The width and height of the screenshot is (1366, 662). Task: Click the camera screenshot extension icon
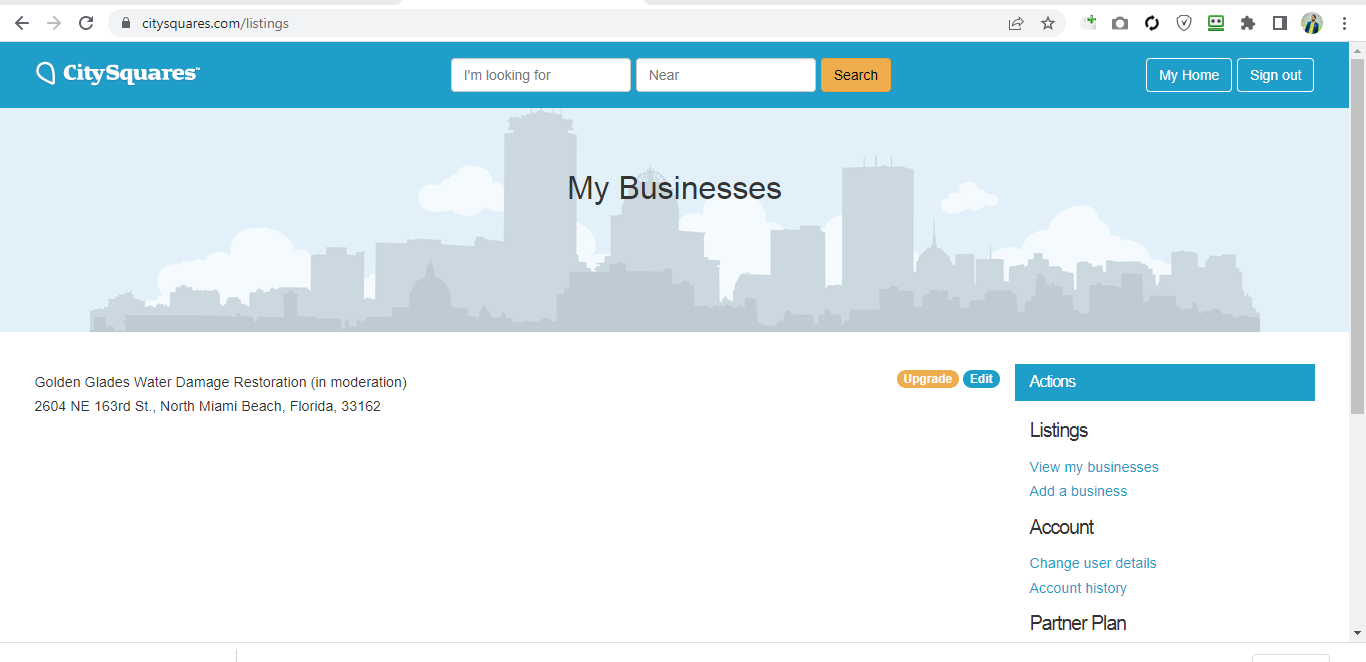pos(1120,23)
